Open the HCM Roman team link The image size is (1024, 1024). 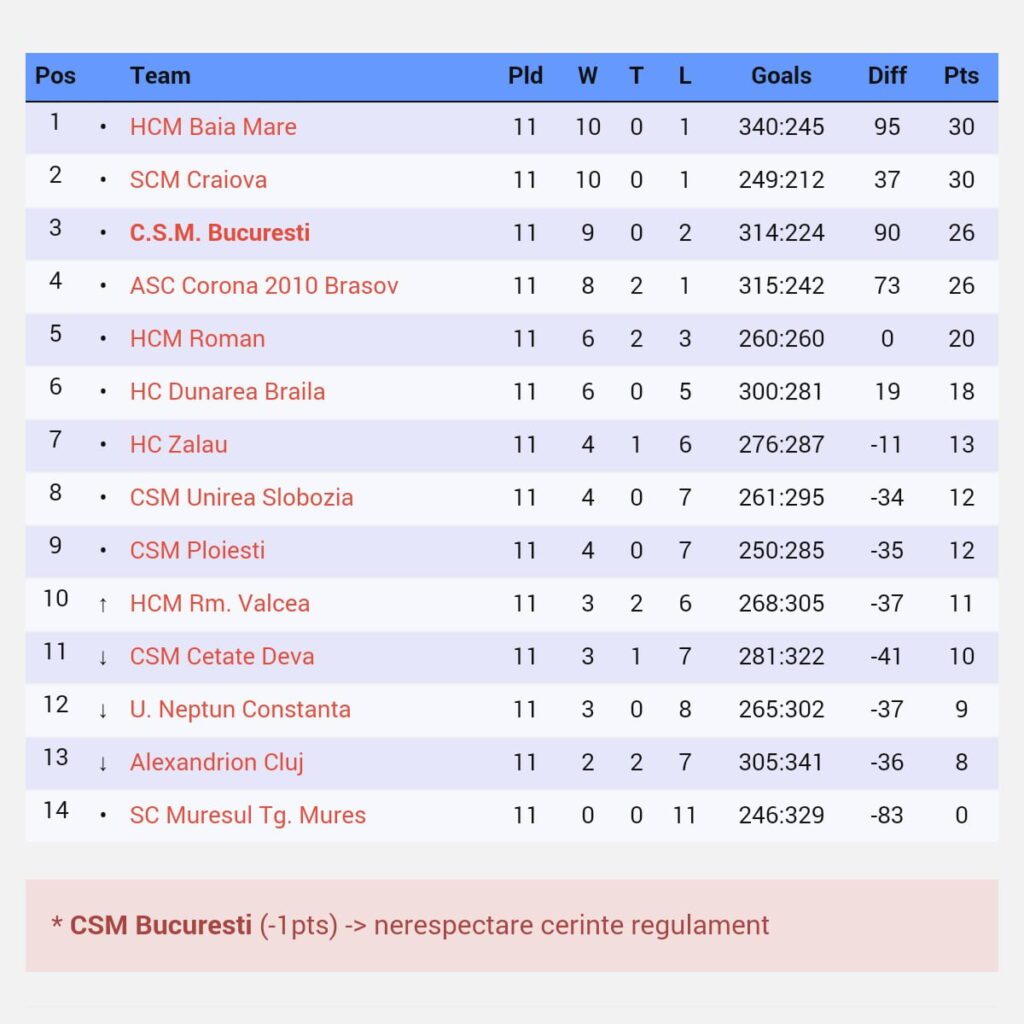click(197, 339)
